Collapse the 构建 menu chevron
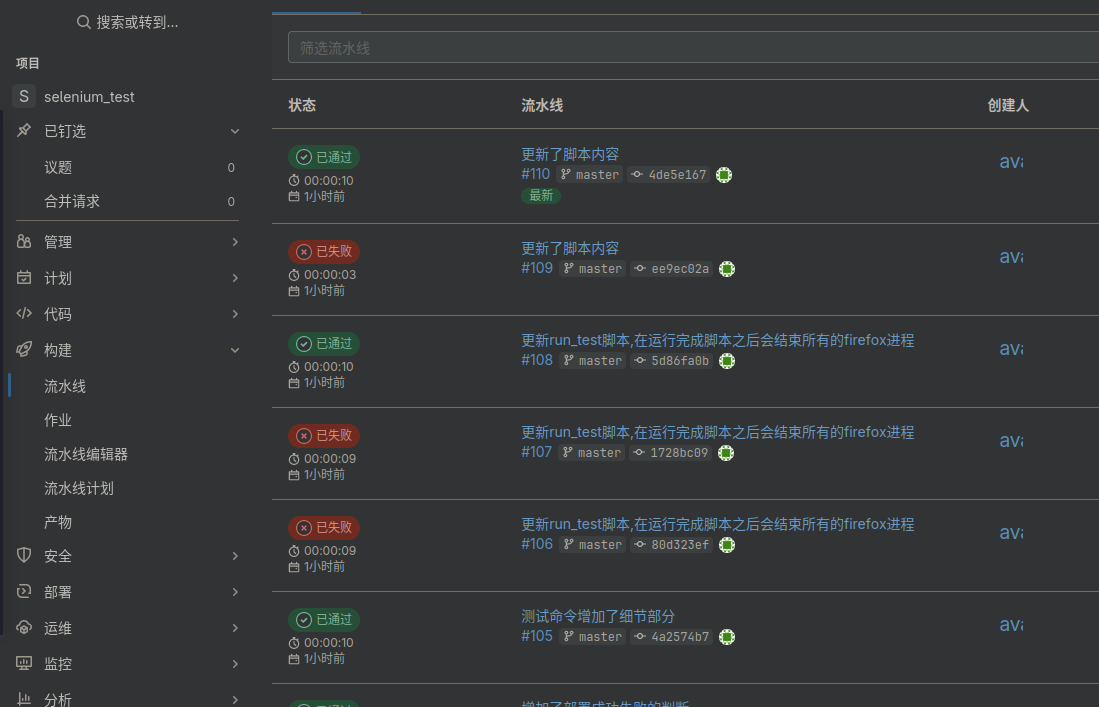Image resolution: width=1099 pixels, height=707 pixels. [x=235, y=350]
